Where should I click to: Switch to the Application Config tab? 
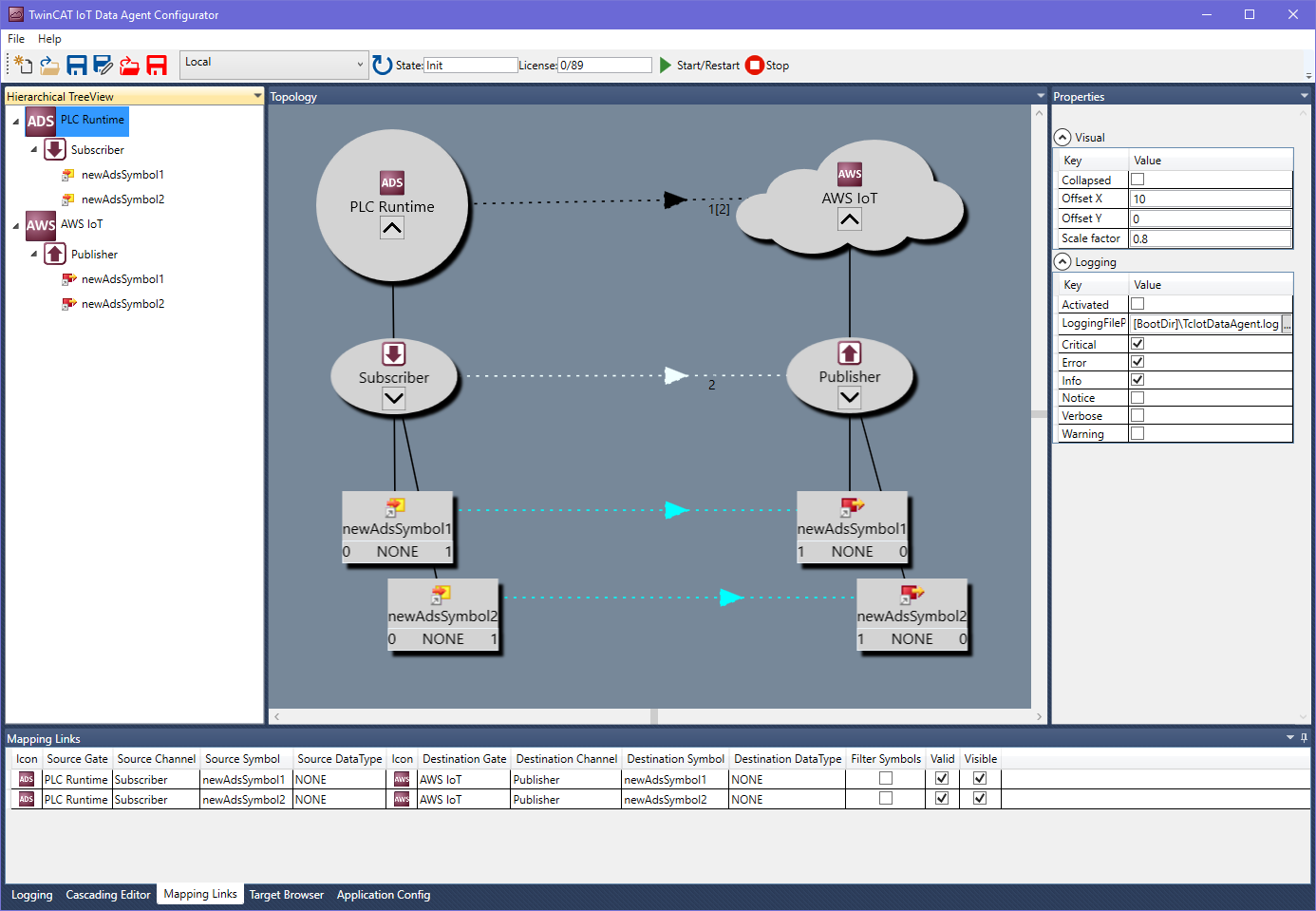(384, 895)
